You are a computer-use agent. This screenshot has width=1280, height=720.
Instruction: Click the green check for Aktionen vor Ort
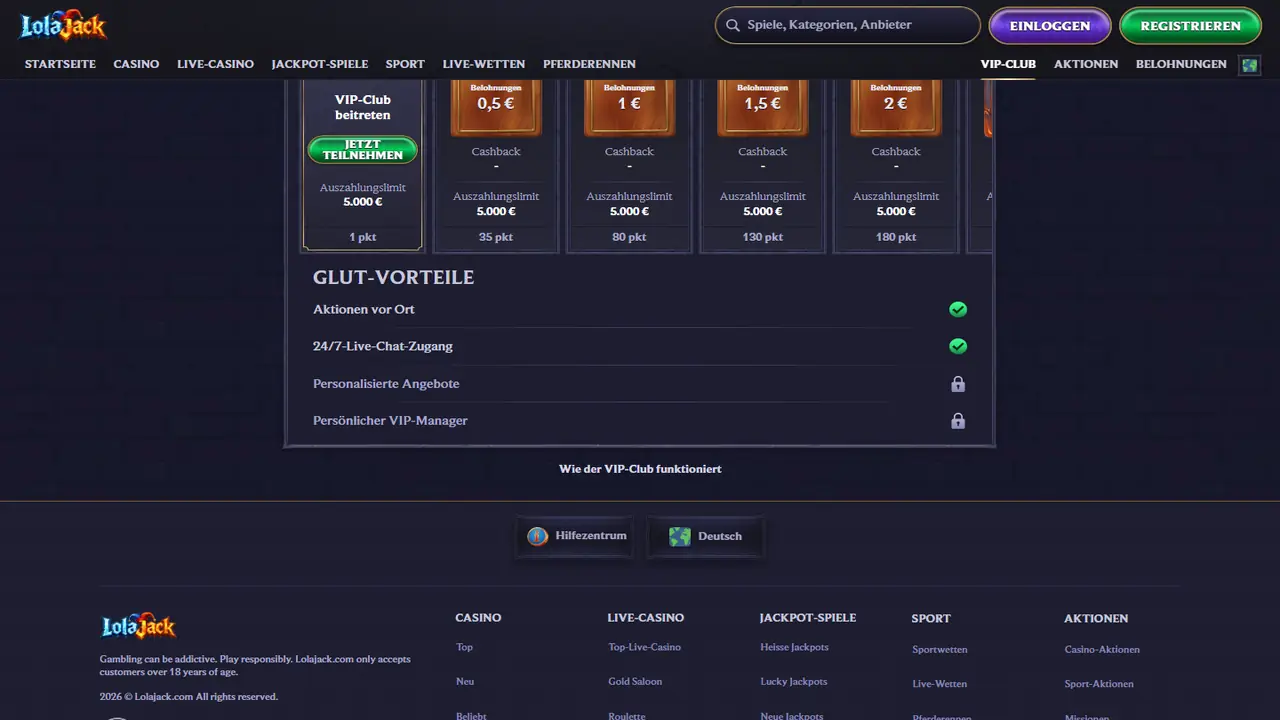click(x=958, y=309)
